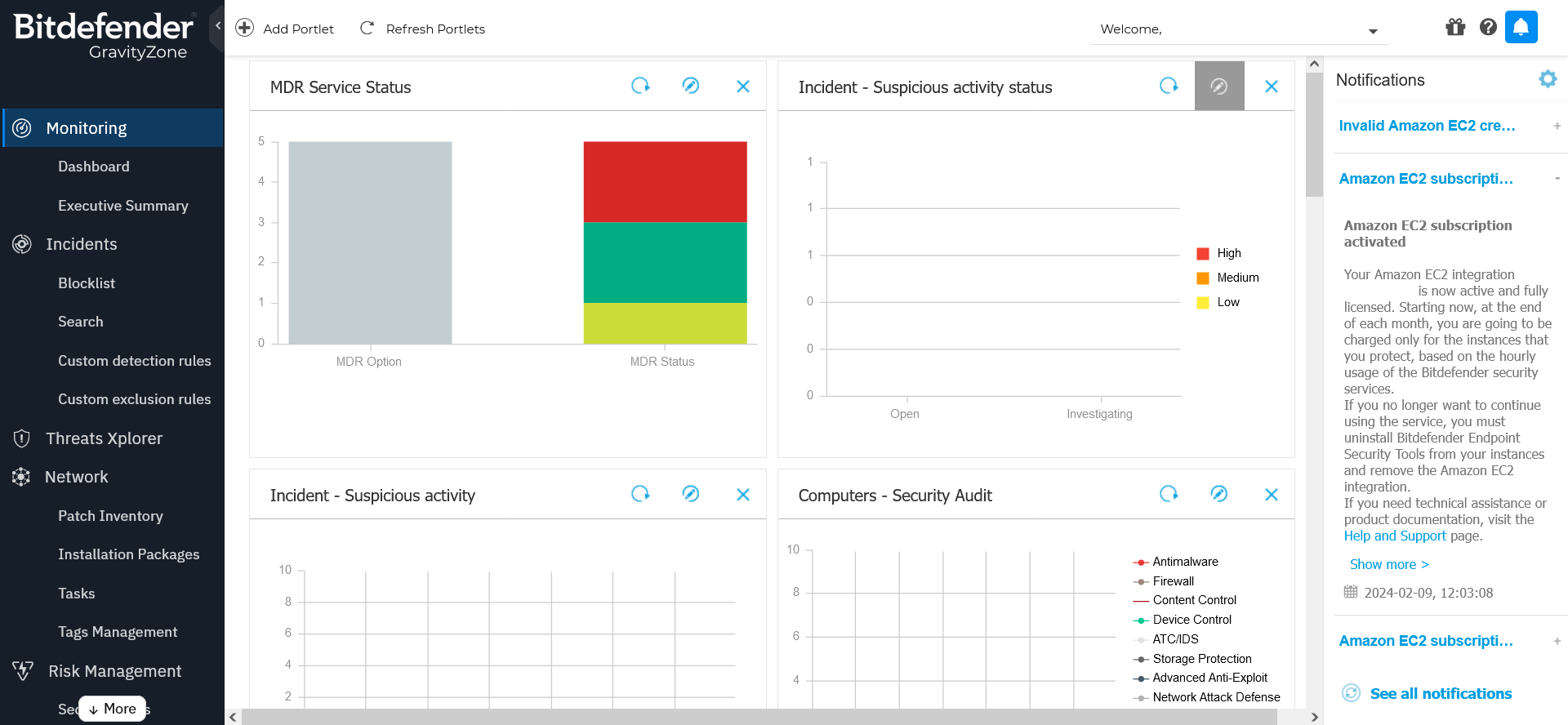This screenshot has width=1568, height=725.
Task: Open notification settings gear
Action: 1547,79
